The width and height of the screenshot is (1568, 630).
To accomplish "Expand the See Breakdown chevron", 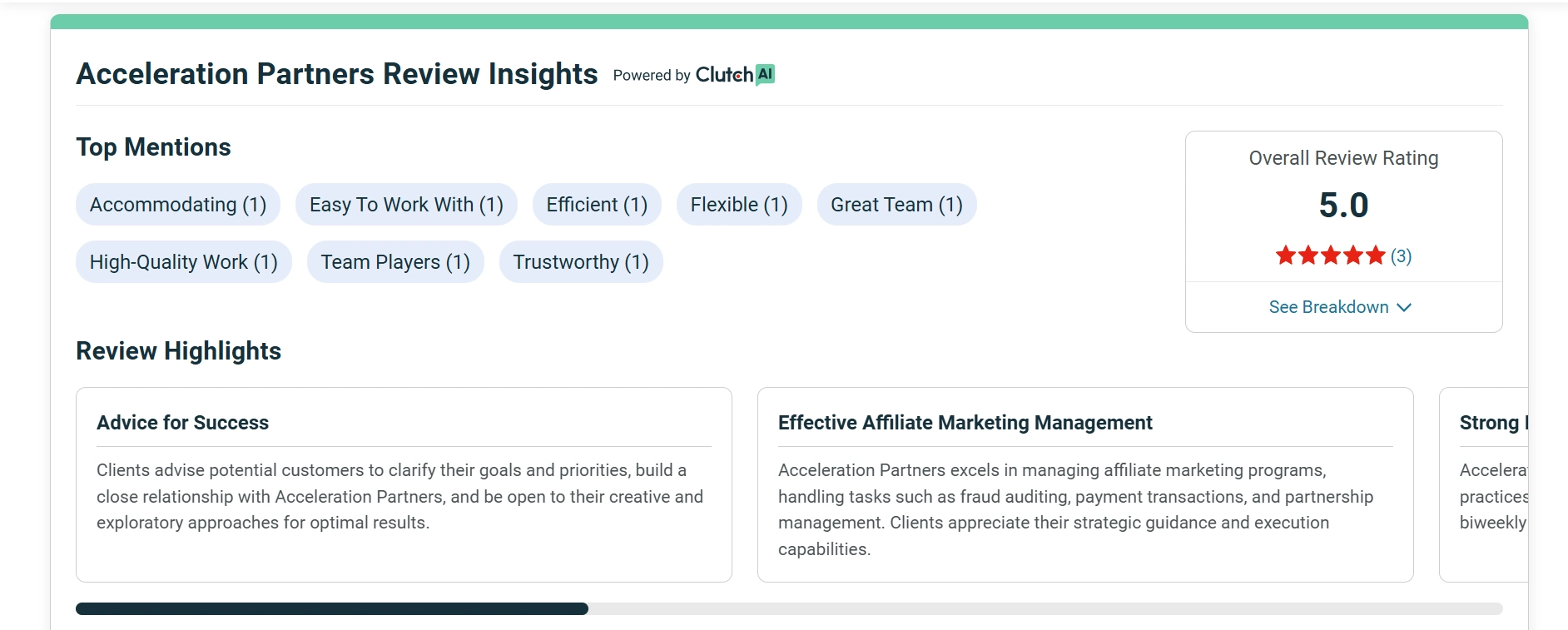I will 1404,307.
